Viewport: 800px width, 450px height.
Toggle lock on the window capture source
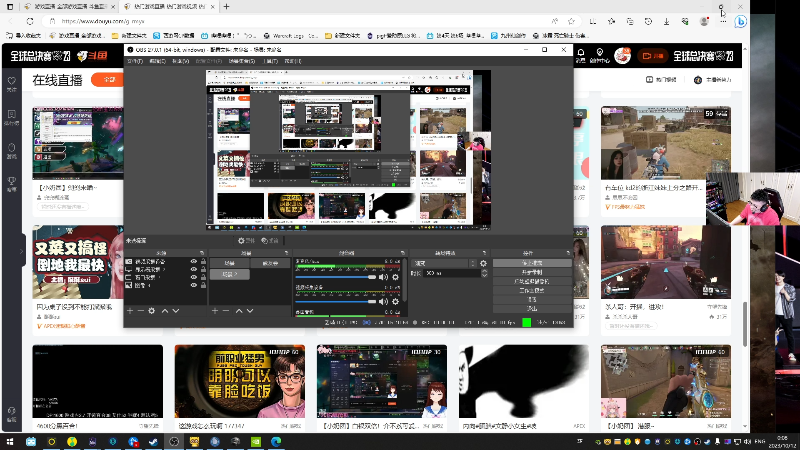(x=203, y=278)
